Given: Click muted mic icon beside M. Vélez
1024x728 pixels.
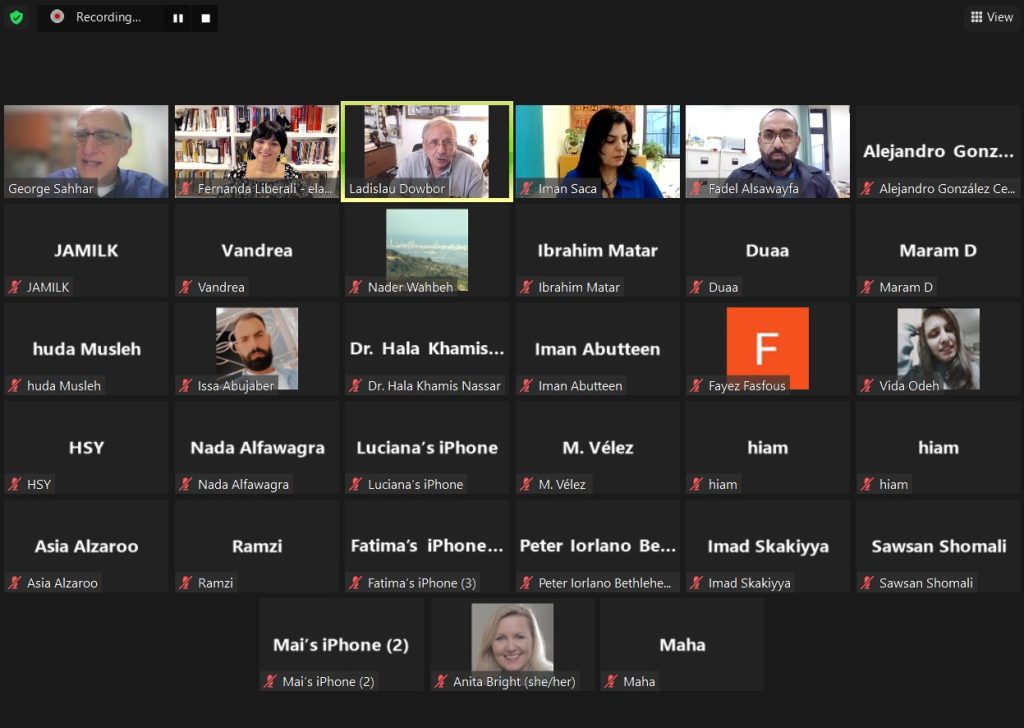Looking at the screenshot, I should 527,484.
